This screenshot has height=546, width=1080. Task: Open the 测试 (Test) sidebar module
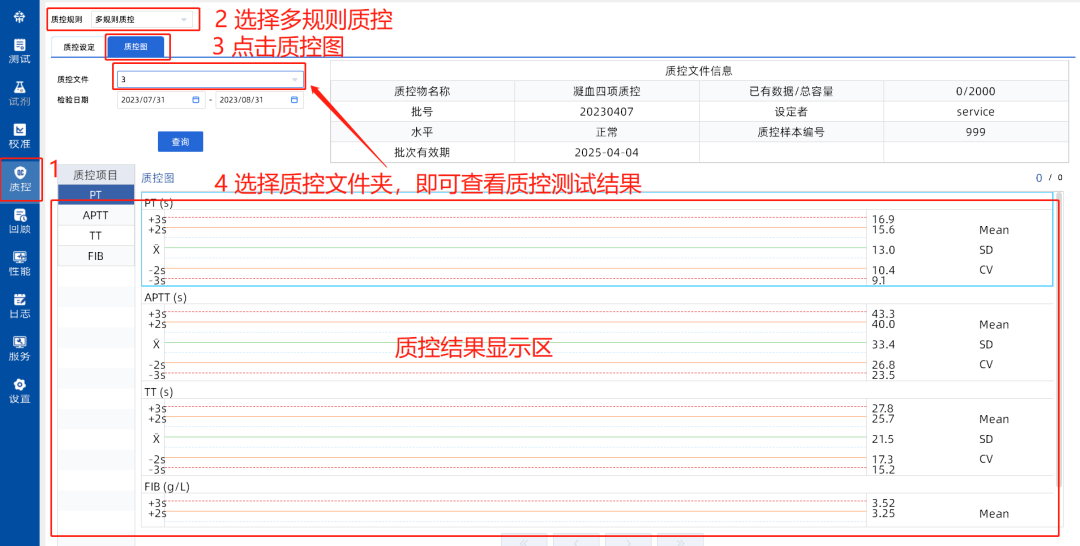[x=20, y=50]
